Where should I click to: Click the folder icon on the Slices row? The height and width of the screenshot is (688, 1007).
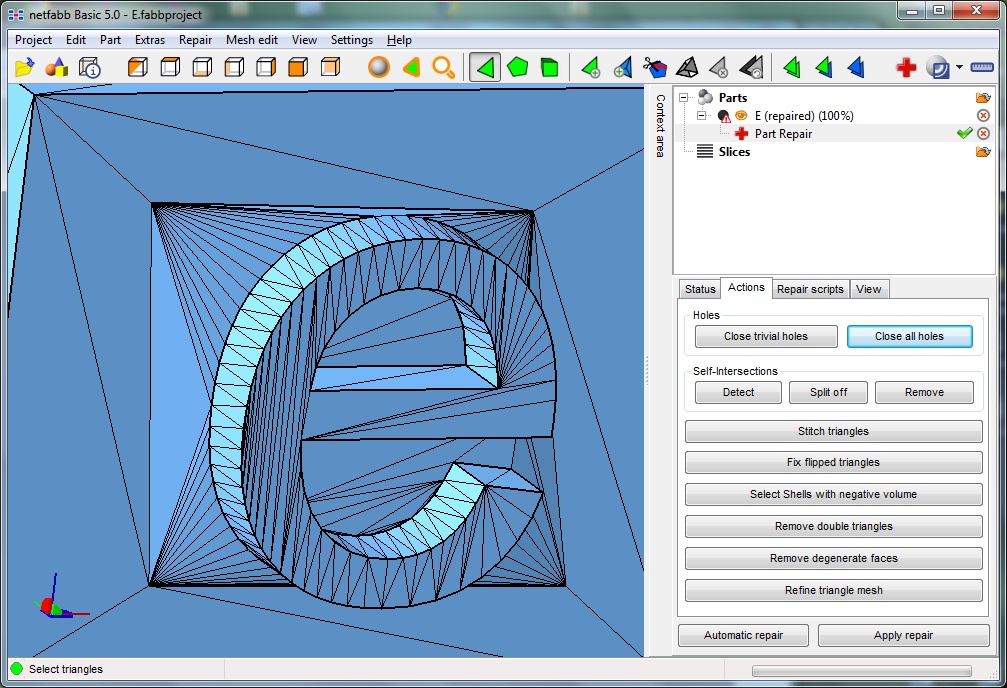click(983, 152)
